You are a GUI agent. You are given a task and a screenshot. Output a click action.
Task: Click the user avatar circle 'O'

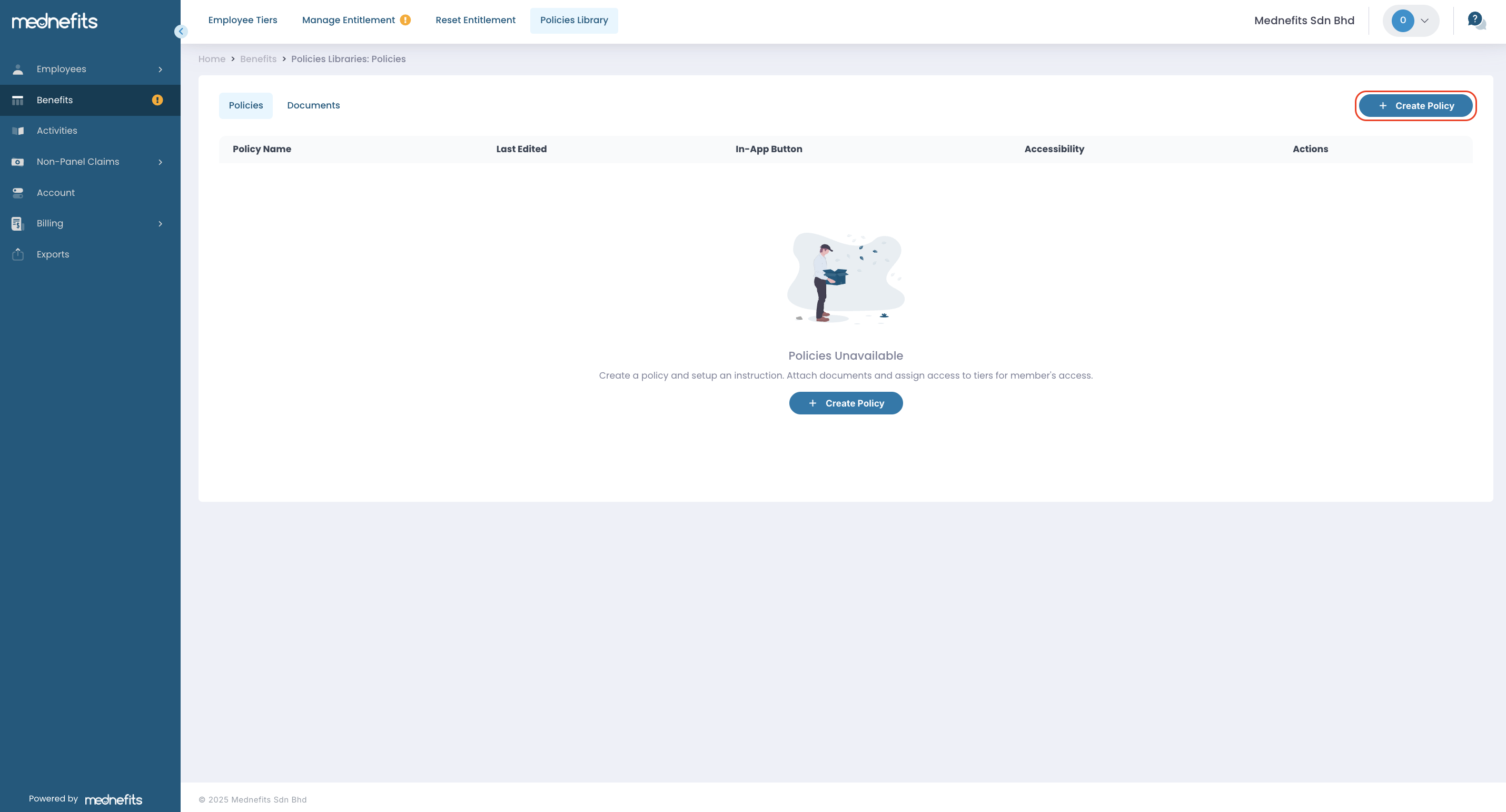1402,21
